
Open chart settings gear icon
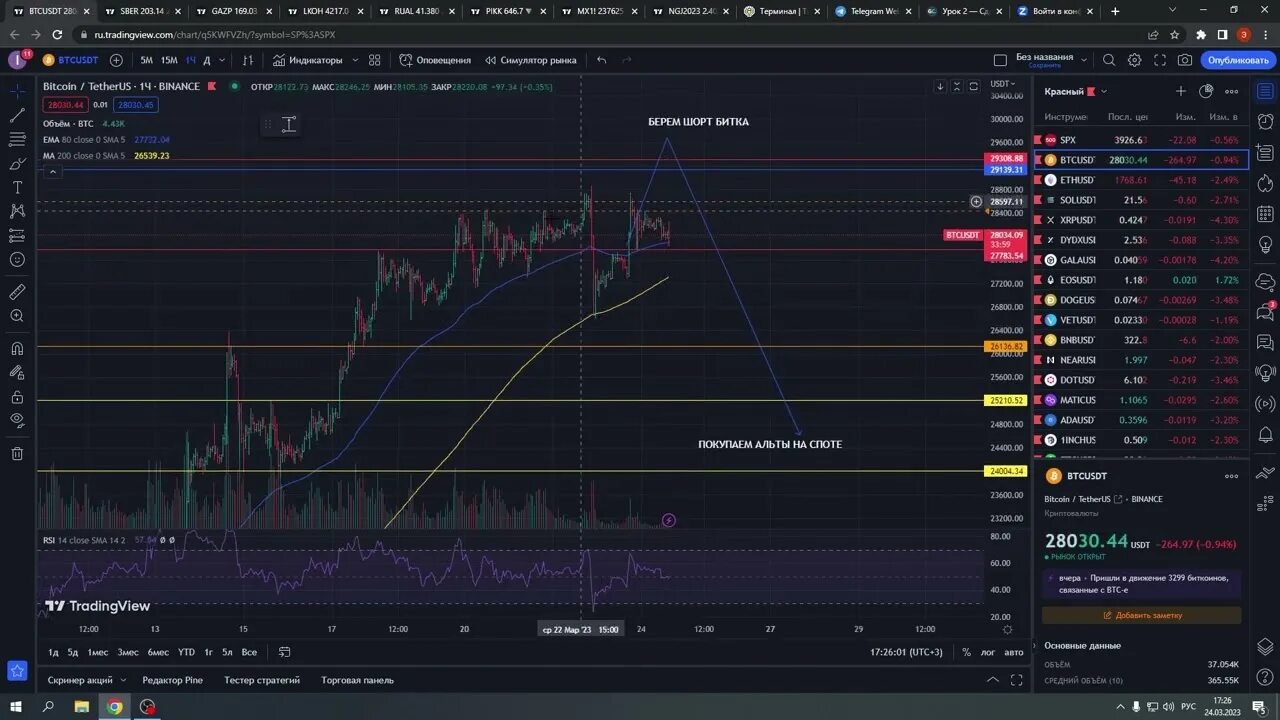click(x=1134, y=60)
